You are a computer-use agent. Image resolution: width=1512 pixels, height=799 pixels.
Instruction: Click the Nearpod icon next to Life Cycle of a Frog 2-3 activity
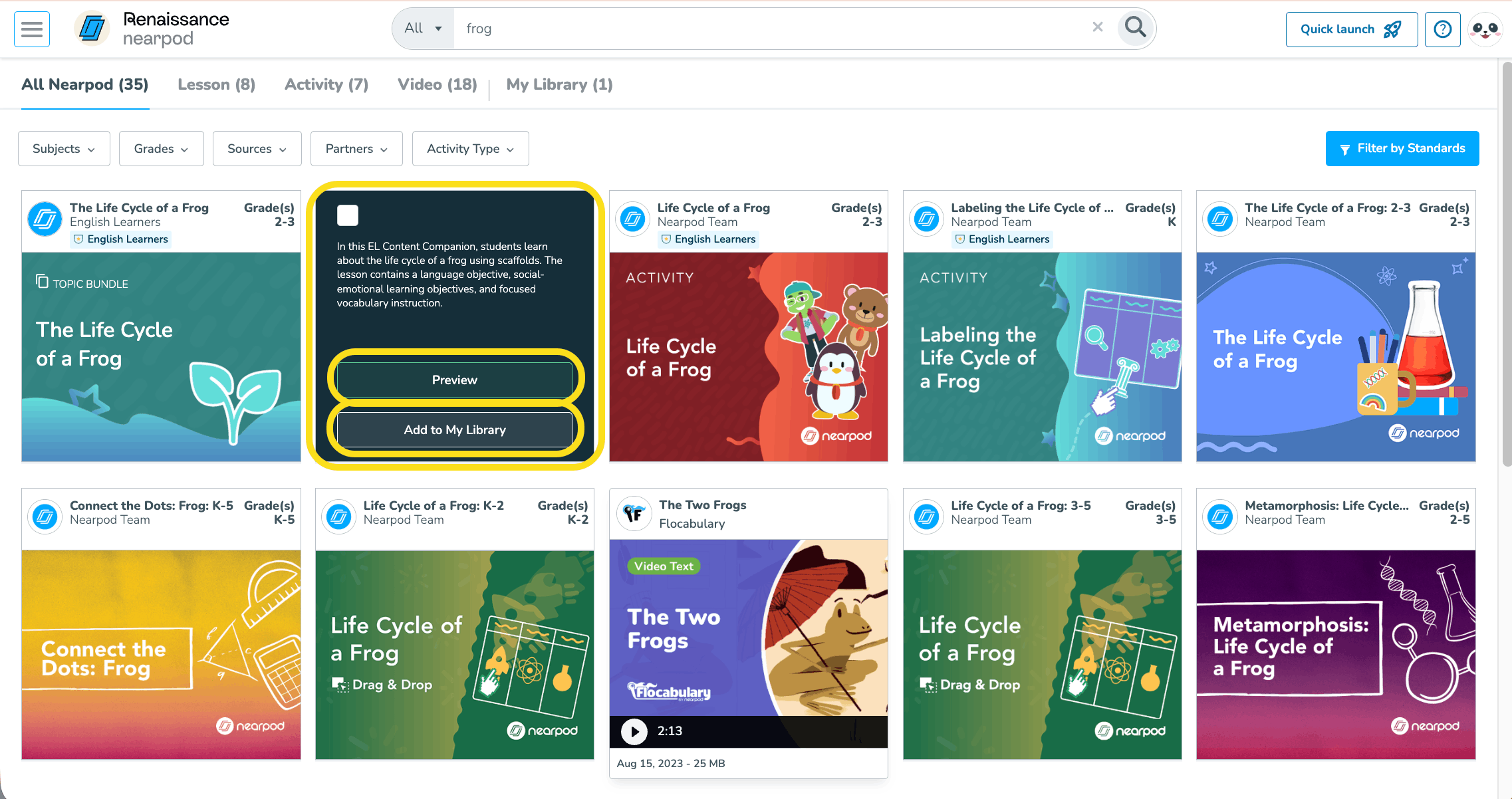[633, 219]
